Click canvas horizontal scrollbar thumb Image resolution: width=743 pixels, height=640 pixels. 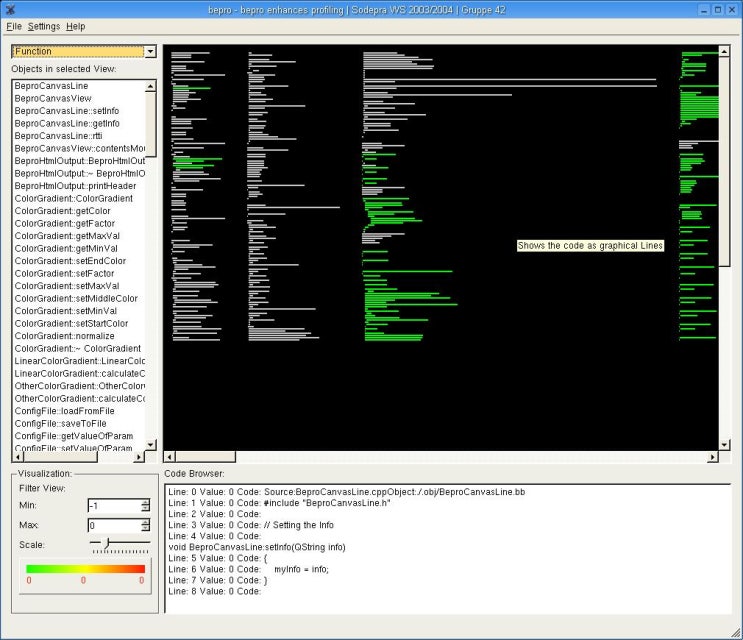pyautogui.click(x=205, y=457)
